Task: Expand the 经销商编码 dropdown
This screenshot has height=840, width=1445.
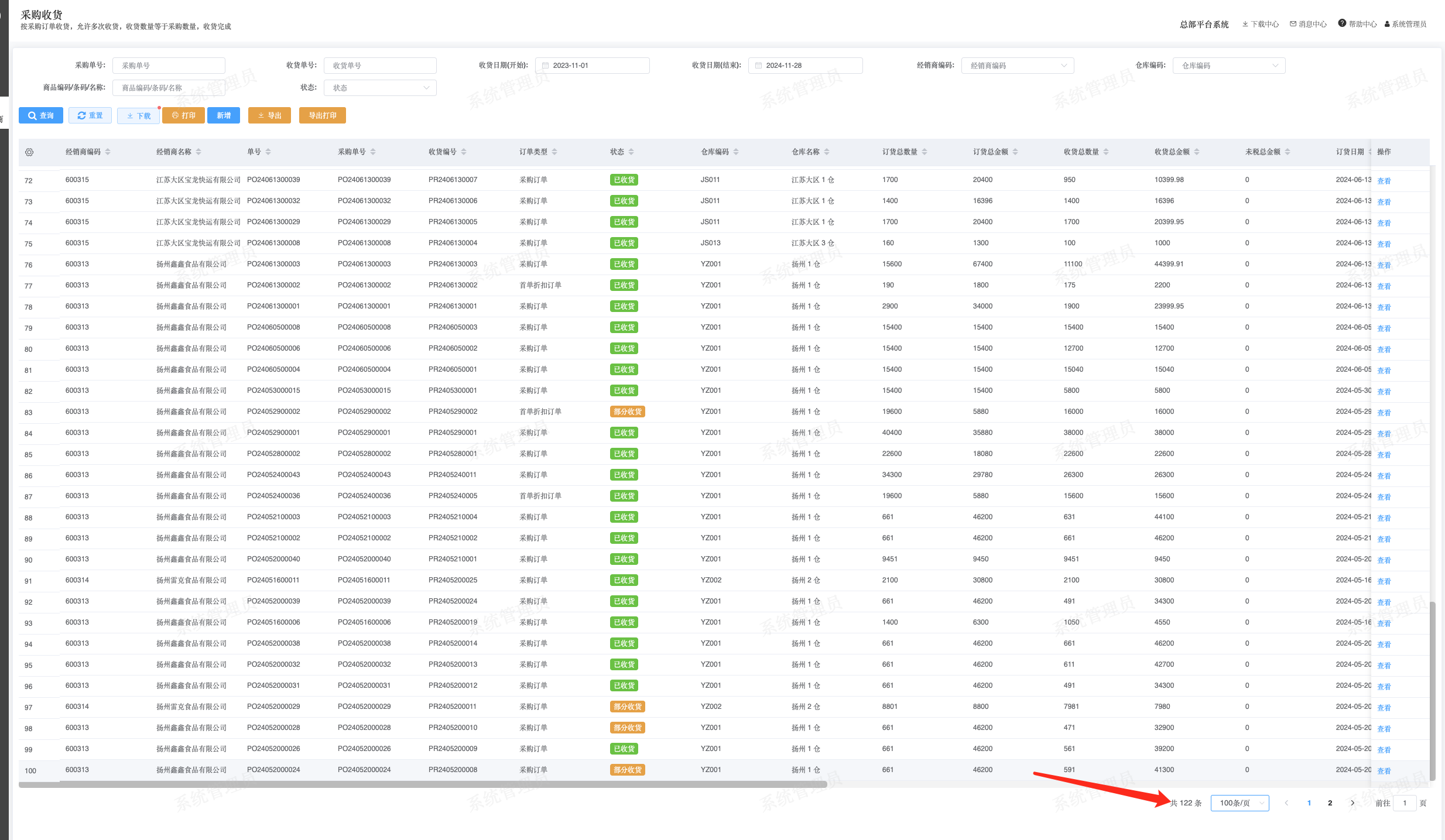Action: click(x=1017, y=66)
